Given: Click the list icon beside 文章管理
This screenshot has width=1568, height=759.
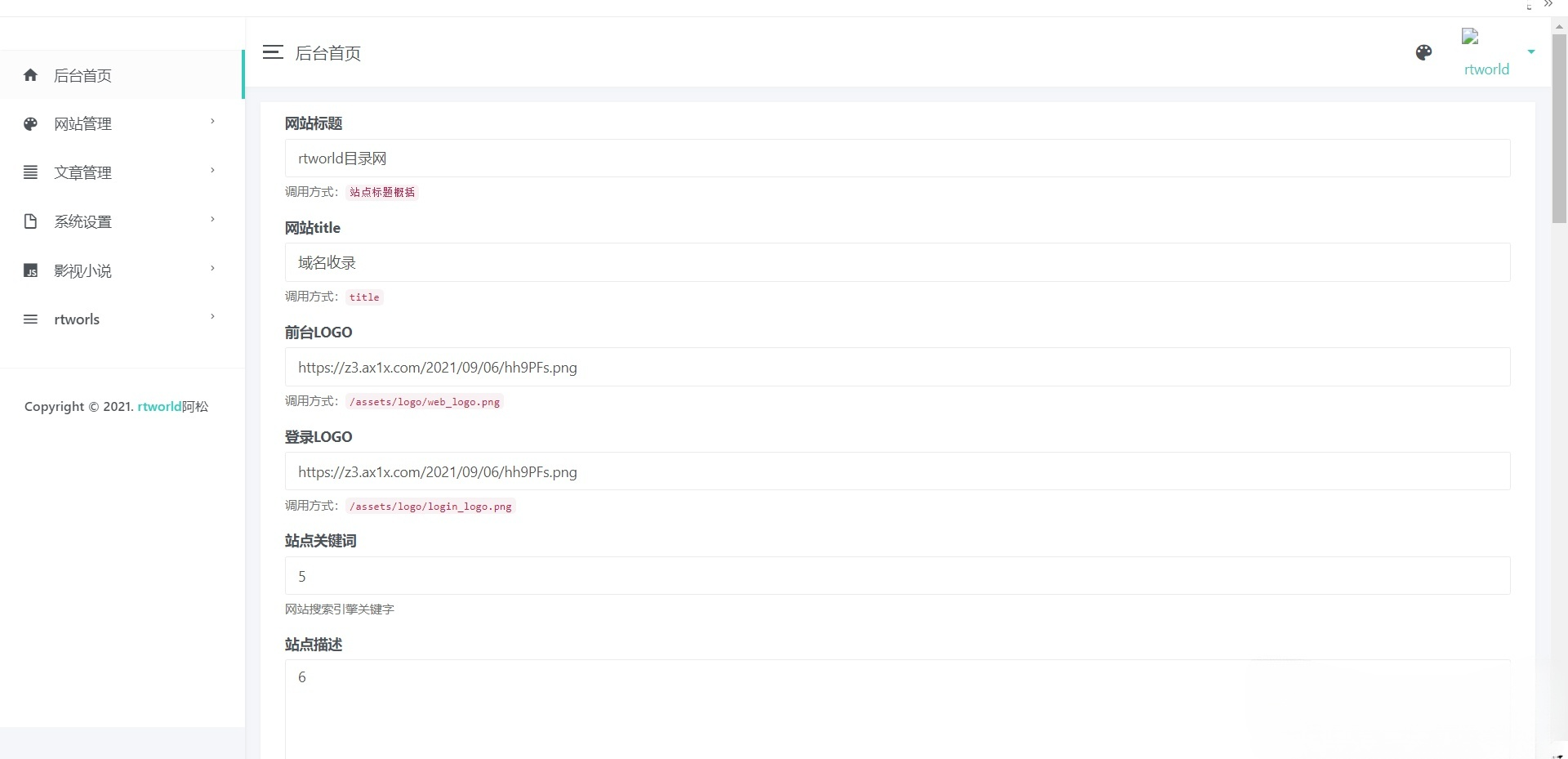Looking at the screenshot, I should tap(30, 172).
